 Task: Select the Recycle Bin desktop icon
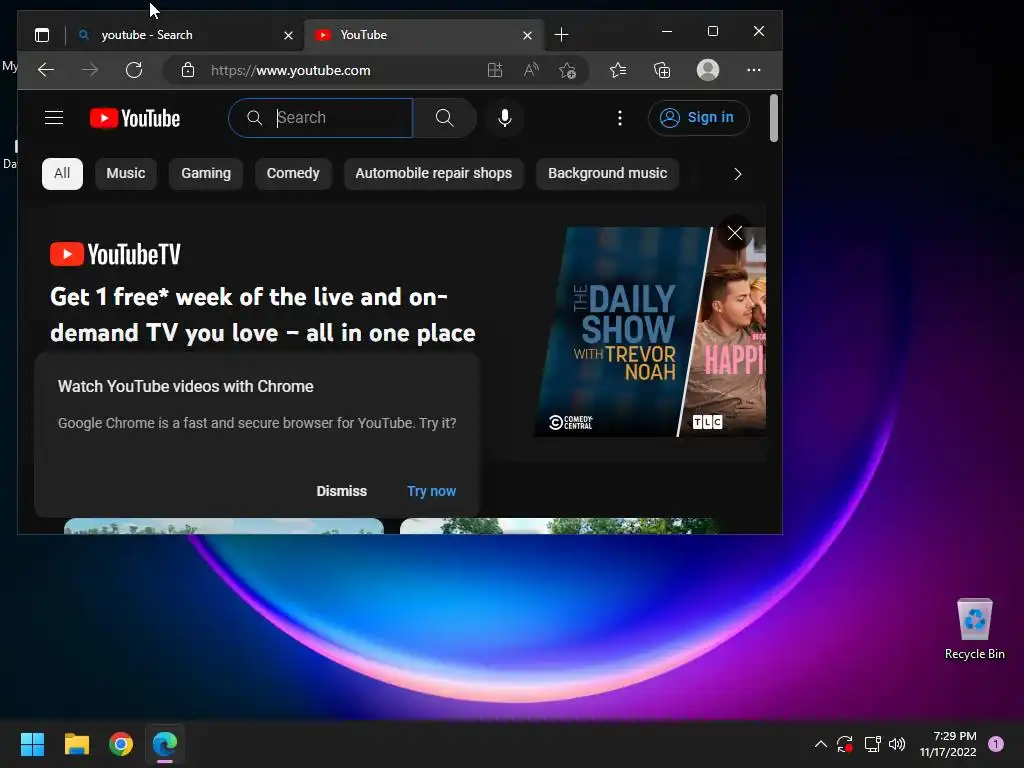point(974,630)
